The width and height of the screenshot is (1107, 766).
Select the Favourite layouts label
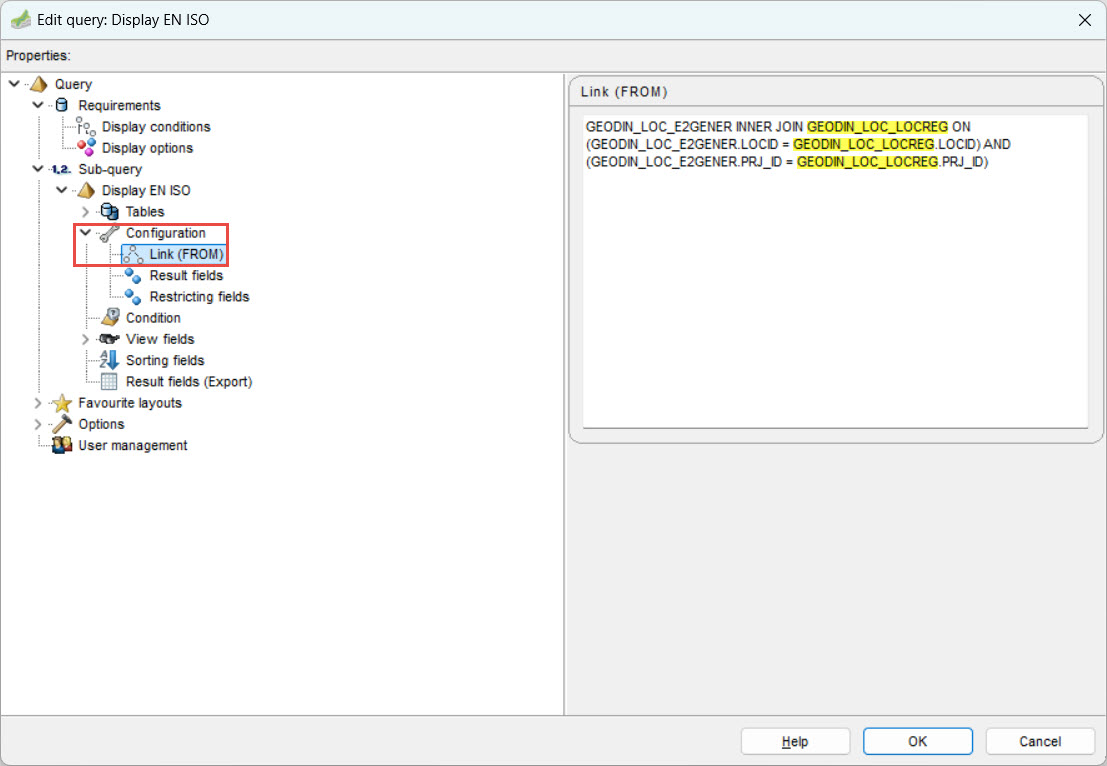click(x=130, y=403)
